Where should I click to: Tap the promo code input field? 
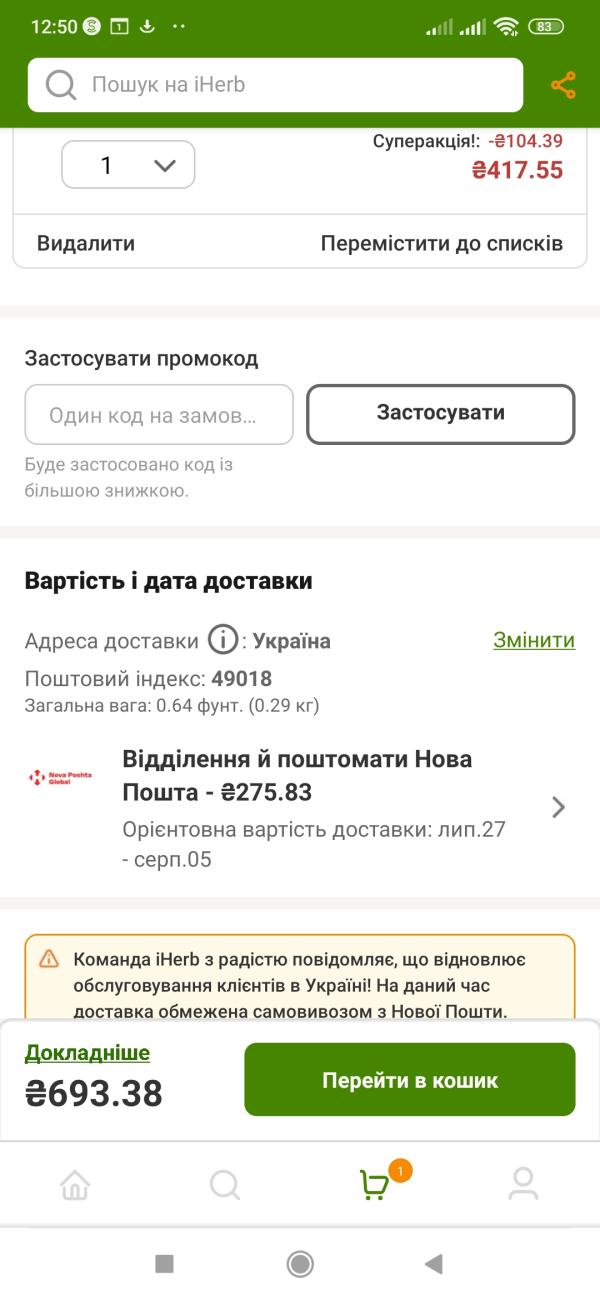159,414
